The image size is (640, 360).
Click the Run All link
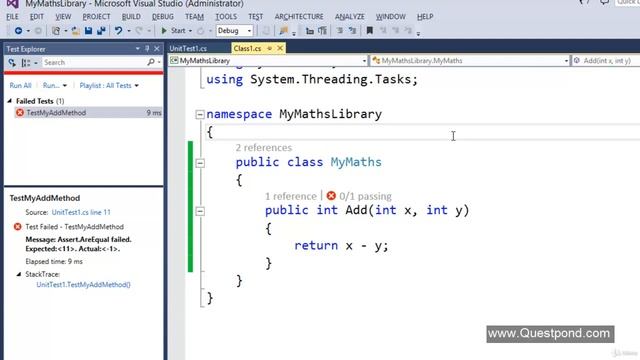(x=20, y=85)
